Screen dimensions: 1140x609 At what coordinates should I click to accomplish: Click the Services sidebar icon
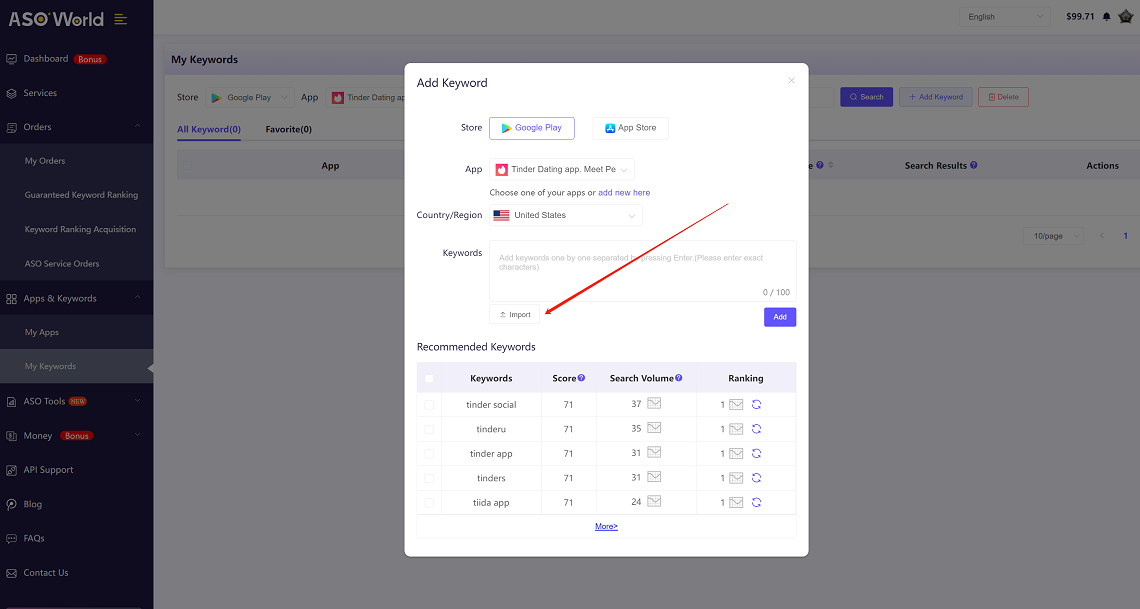(12, 93)
